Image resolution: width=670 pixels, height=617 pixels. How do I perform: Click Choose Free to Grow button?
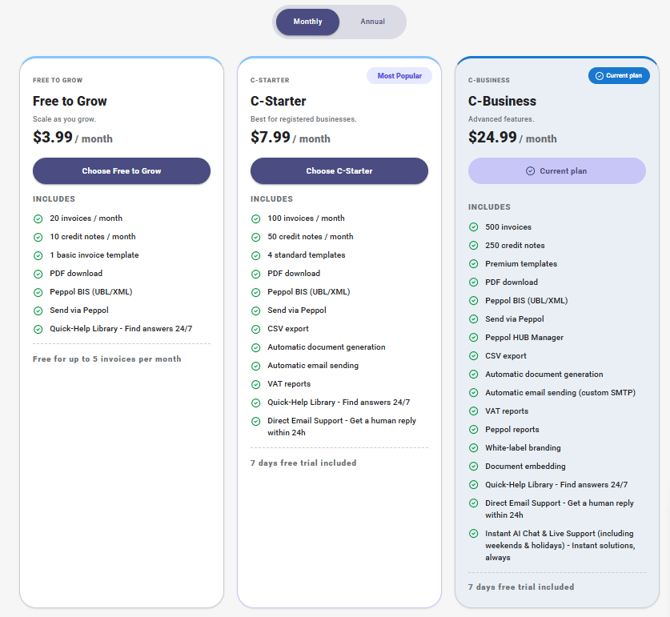[x=121, y=171]
